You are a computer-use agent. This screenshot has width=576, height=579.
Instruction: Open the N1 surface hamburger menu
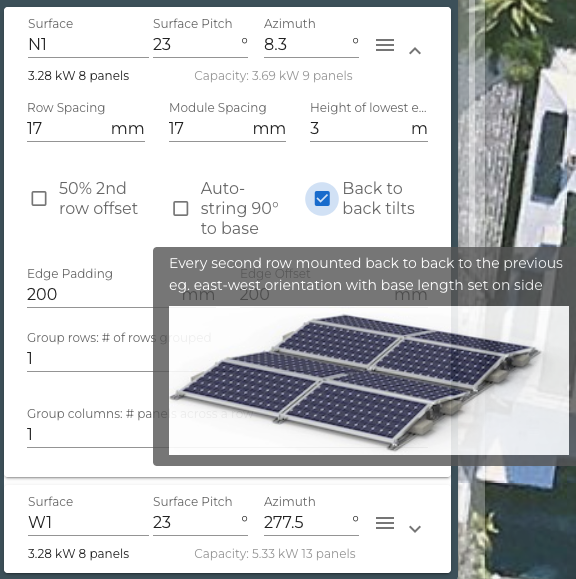click(x=385, y=45)
